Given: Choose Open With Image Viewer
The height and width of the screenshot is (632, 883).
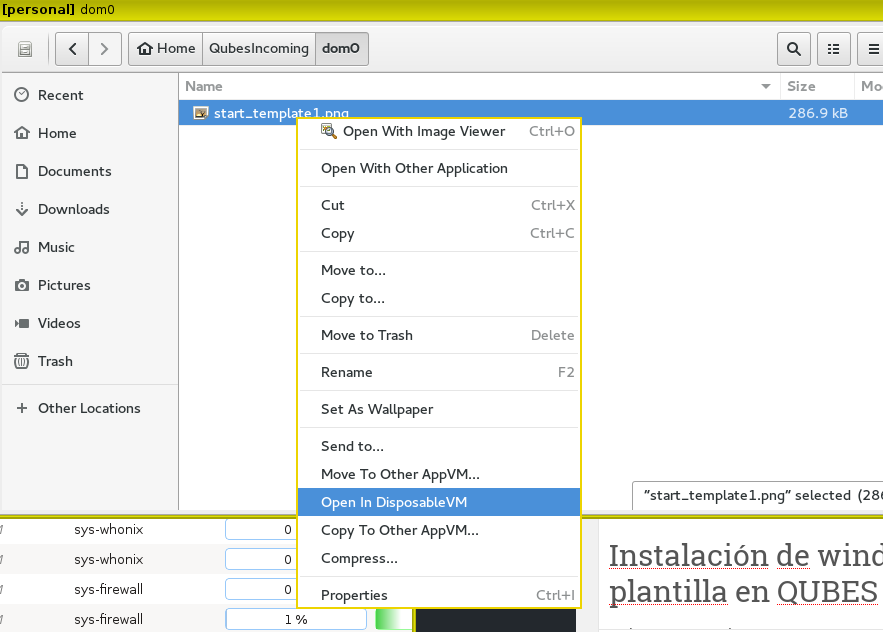Looking at the screenshot, I should tap(424, 131).
